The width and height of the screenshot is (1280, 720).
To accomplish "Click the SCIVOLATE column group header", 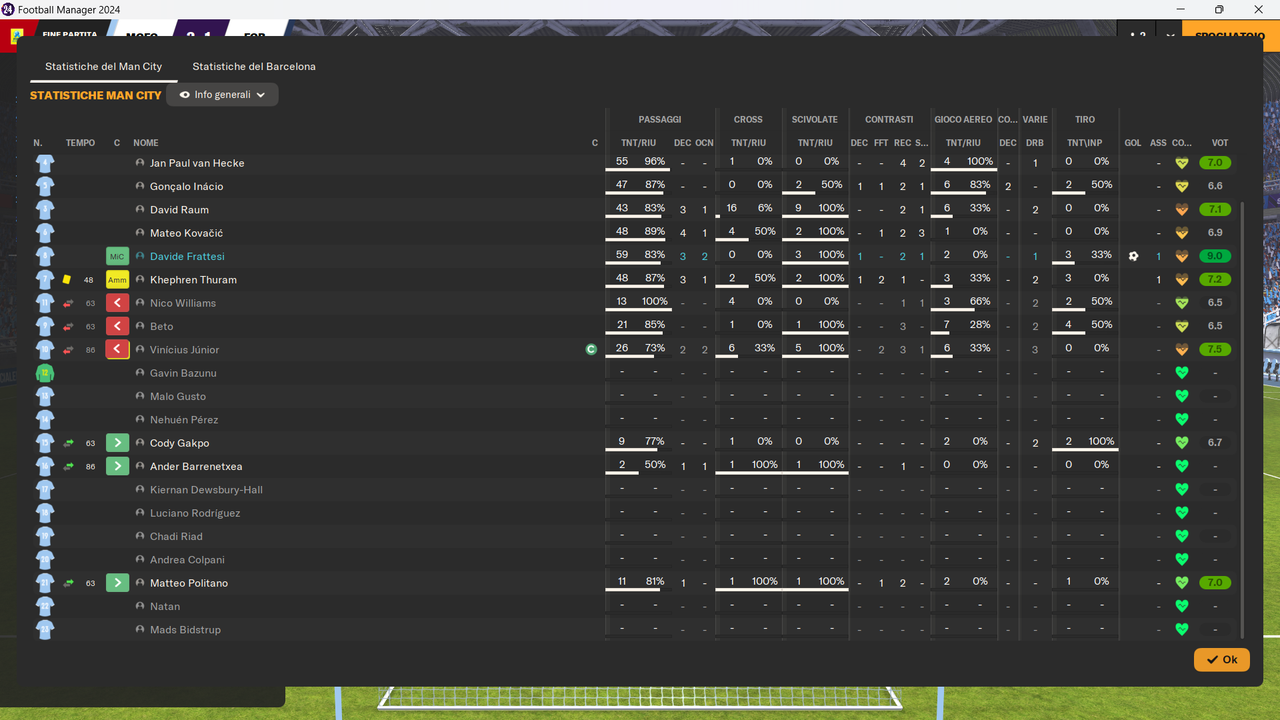I will [815, 120].
